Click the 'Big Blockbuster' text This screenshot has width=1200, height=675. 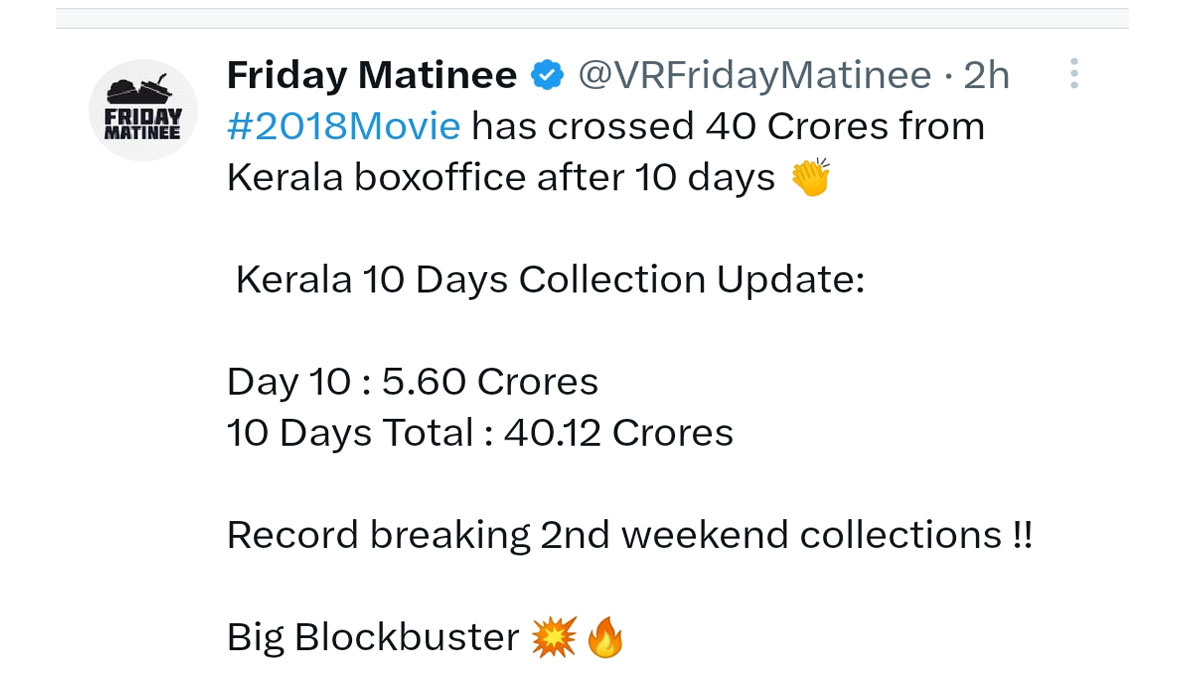click(x=372, y=636)
